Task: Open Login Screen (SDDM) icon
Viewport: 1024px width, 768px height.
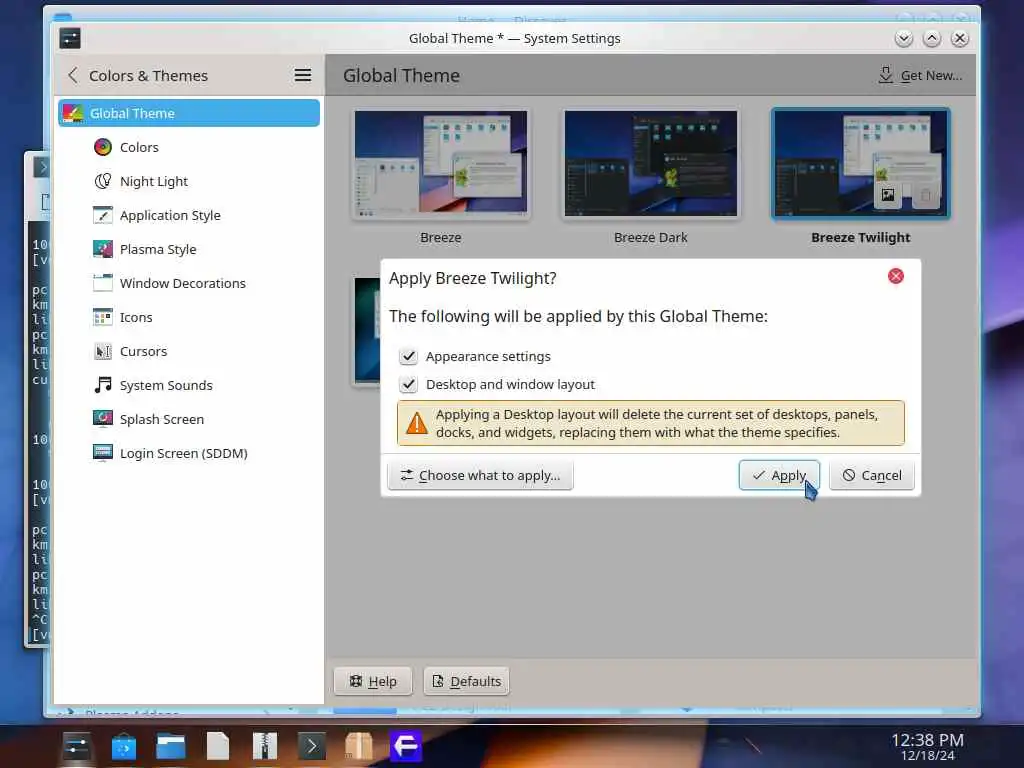Action: pos(103,453)
